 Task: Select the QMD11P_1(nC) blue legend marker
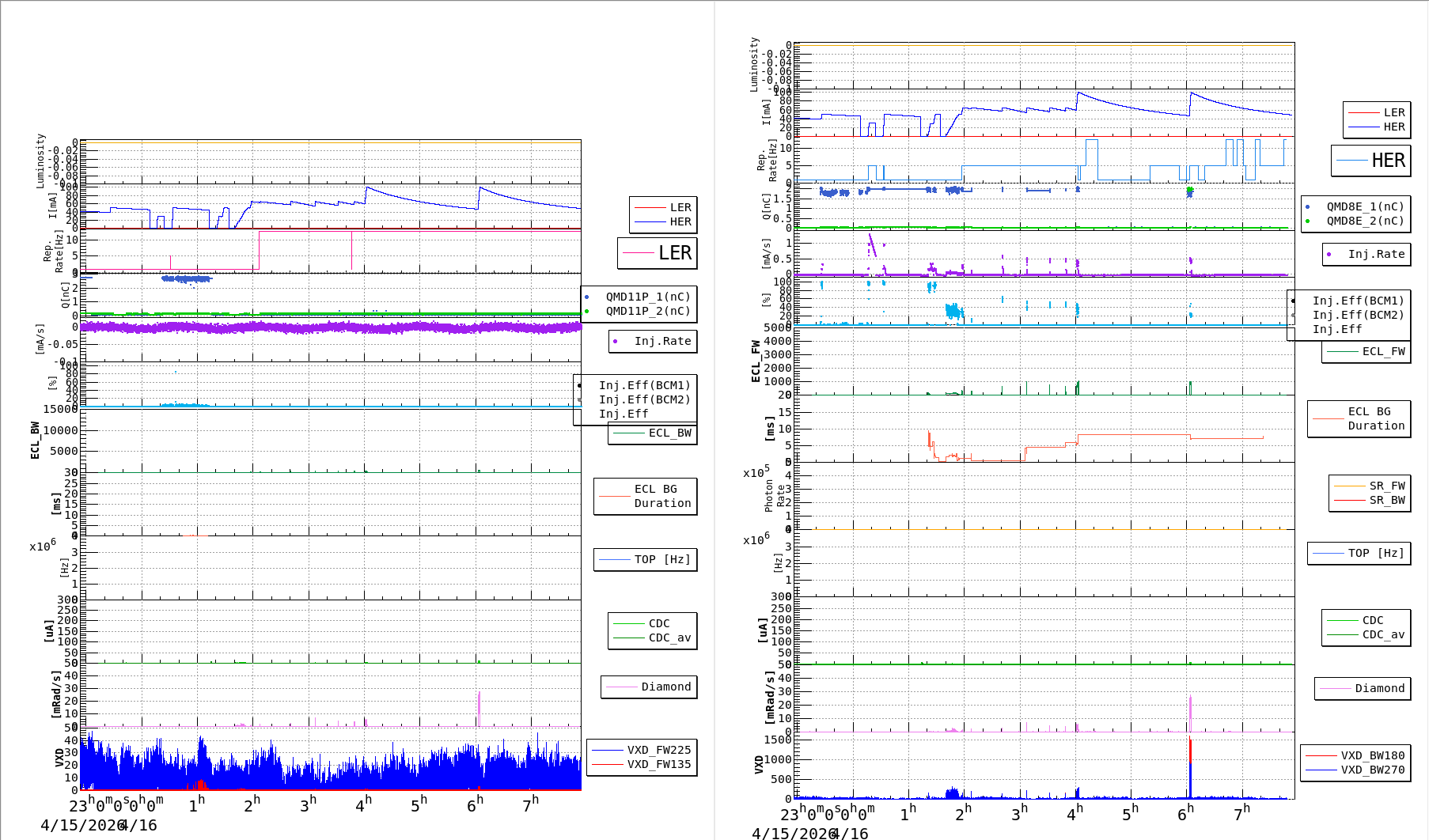pyautogui.click(x=586, y=297)
